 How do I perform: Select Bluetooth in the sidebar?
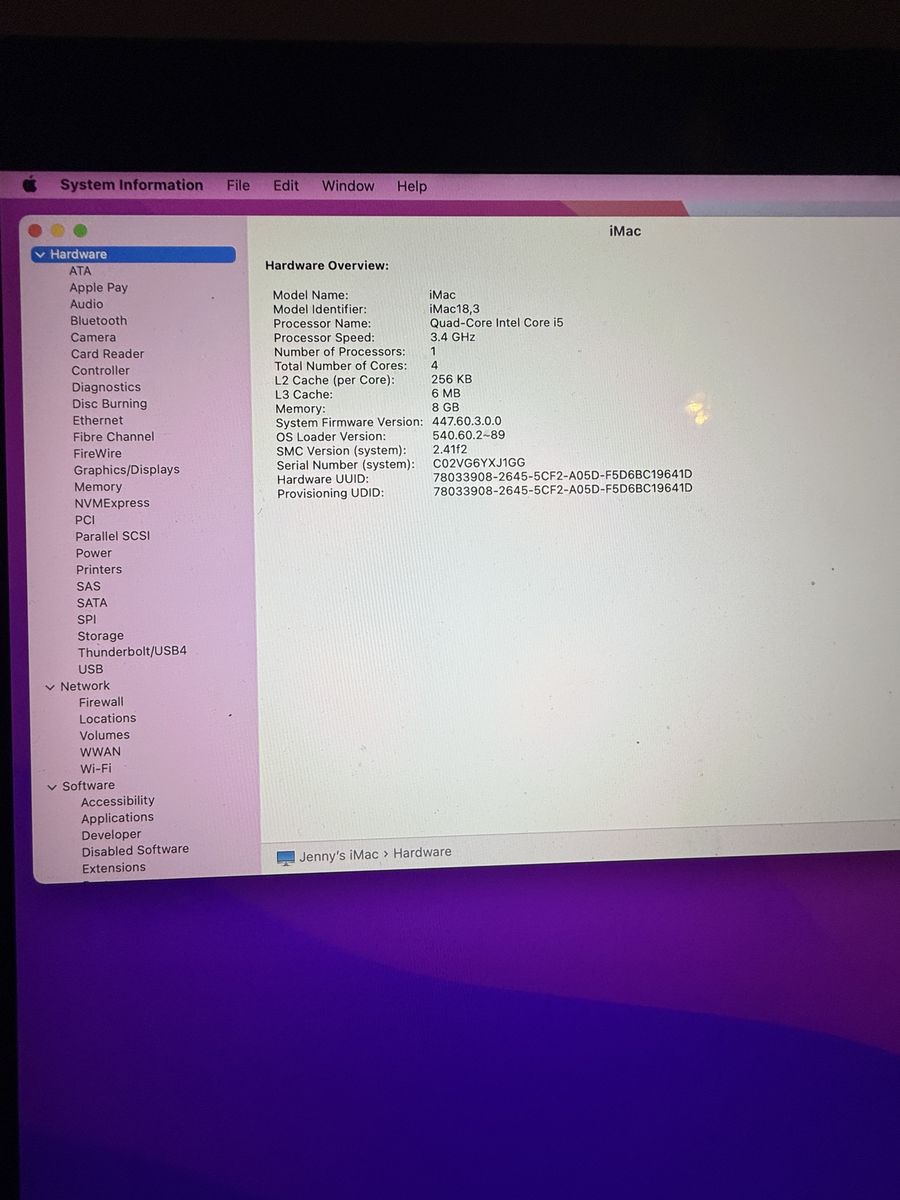point(98,321)
